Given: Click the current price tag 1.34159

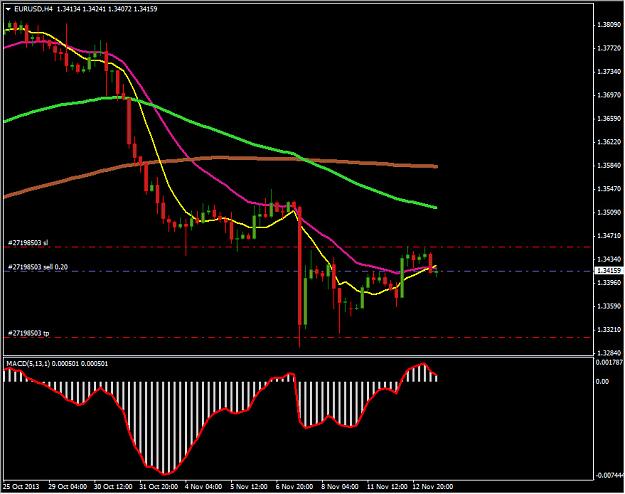Looking at the screenshot, I should tap(609, 271).
